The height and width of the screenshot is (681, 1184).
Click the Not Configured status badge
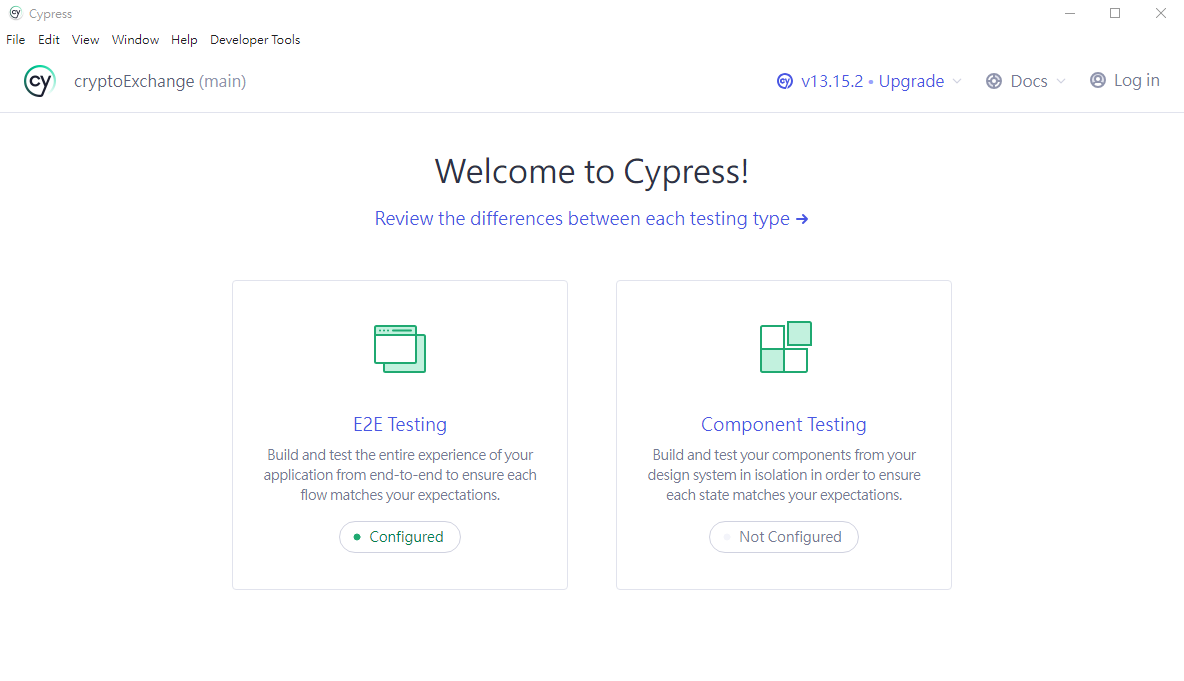point(784,537)
